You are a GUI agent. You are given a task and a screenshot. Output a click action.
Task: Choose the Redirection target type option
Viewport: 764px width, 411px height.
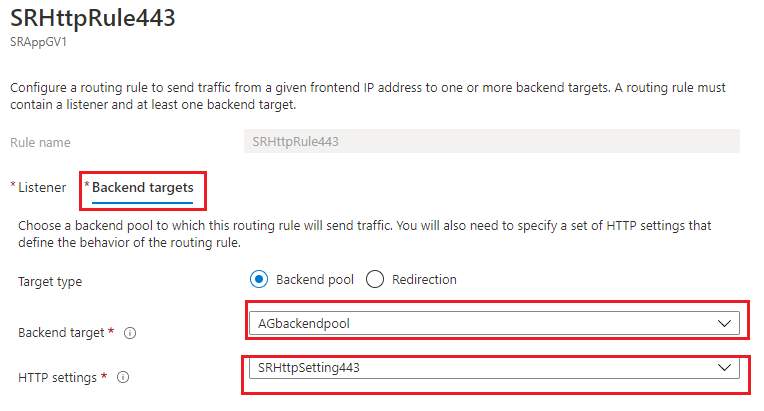point(376,279)
